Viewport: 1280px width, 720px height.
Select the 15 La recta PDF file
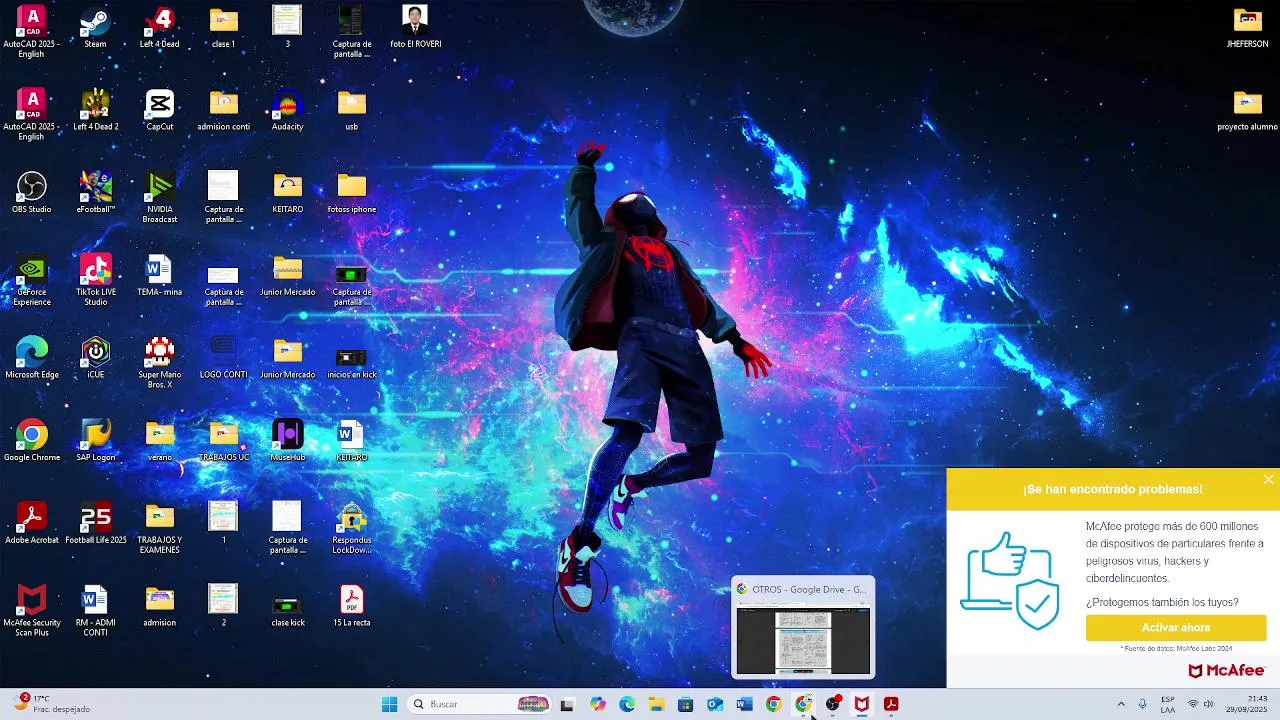(351, 606)
